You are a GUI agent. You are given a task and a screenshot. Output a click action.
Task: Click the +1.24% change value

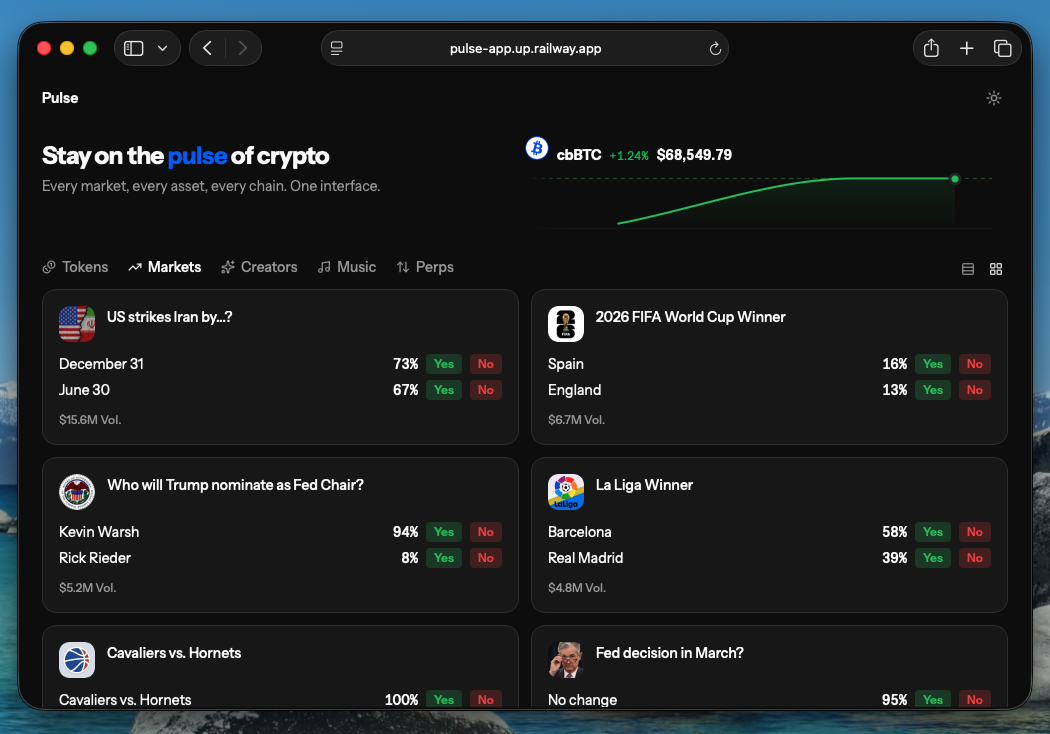point(629,156)
